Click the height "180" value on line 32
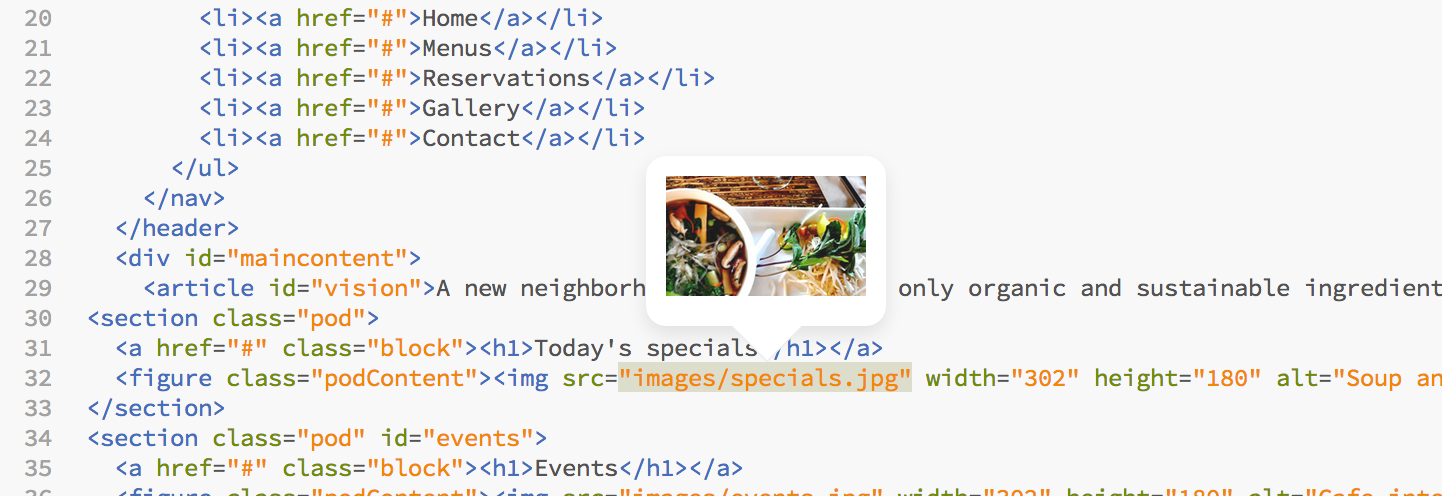 (x=1219, y=378)
